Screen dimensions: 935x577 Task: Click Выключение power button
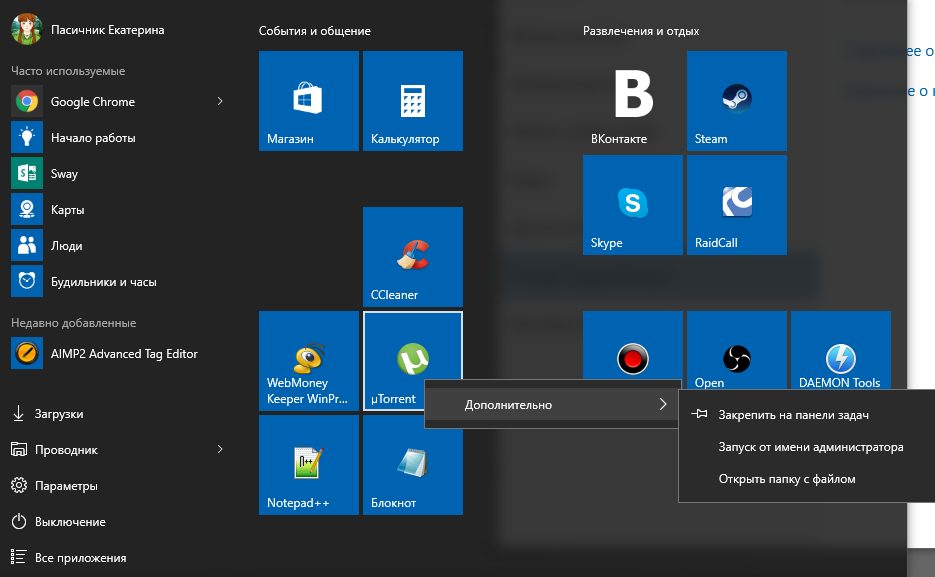[x=58, y=522]
